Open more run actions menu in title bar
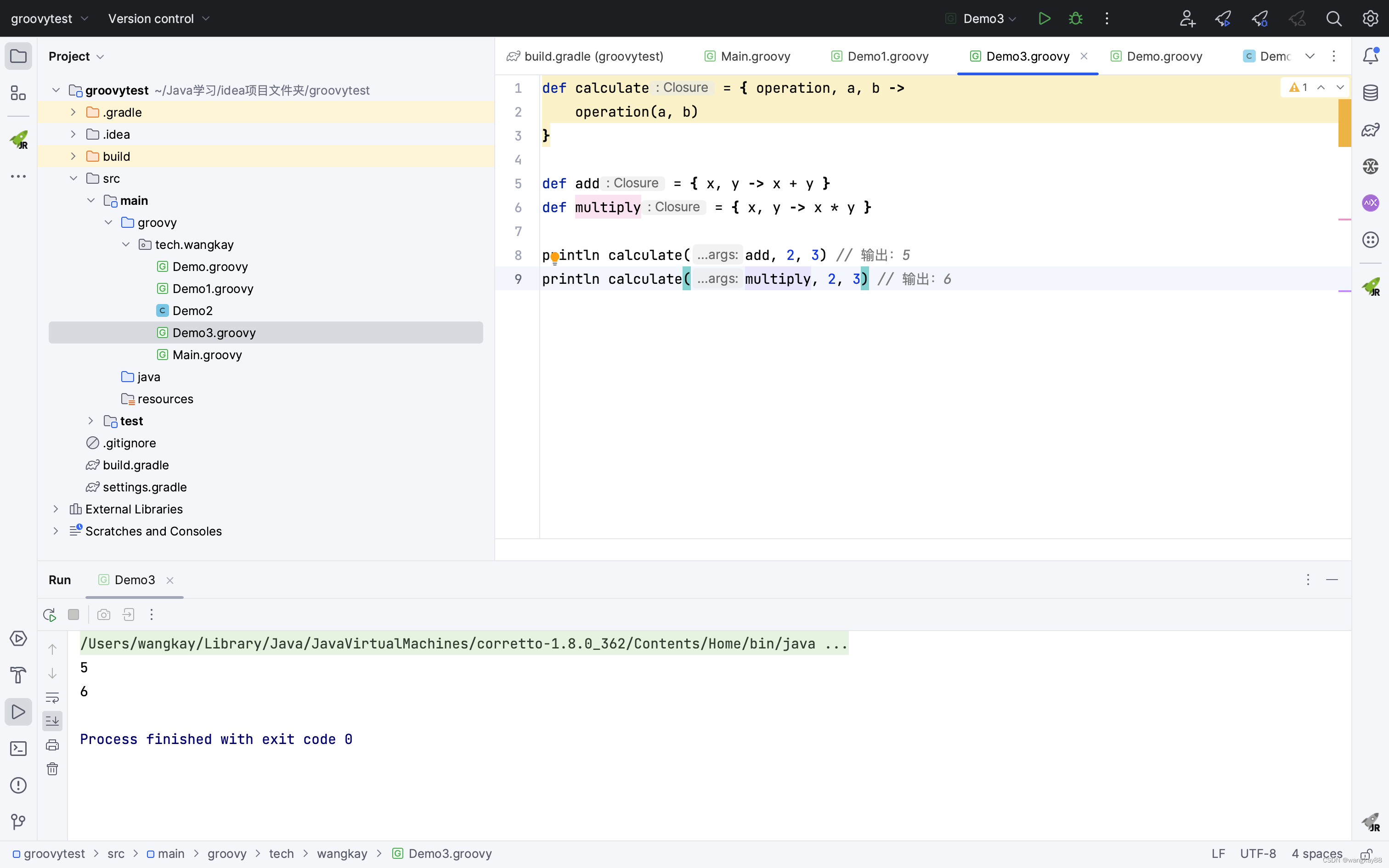1389x868 pixels. 1107,18
